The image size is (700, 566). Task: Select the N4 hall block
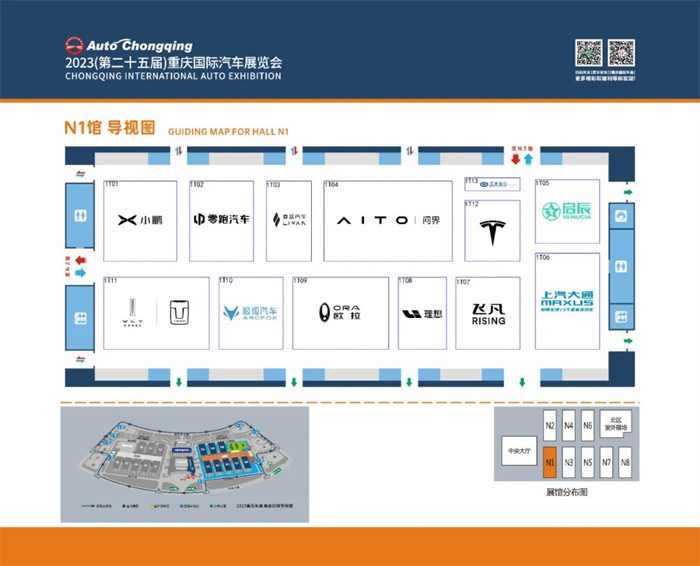(x=568, y=426)
